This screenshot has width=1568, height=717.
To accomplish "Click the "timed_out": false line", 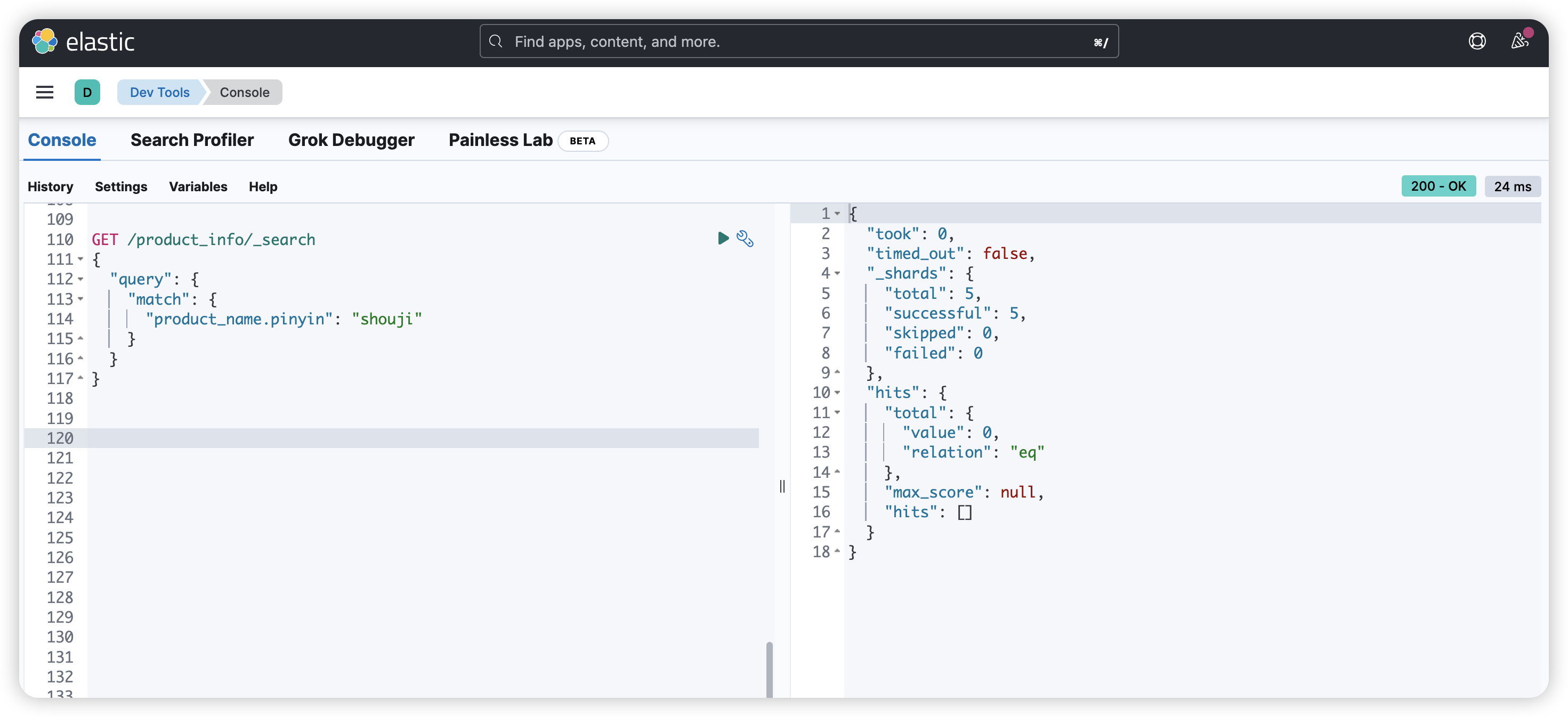I will [951, 254].
